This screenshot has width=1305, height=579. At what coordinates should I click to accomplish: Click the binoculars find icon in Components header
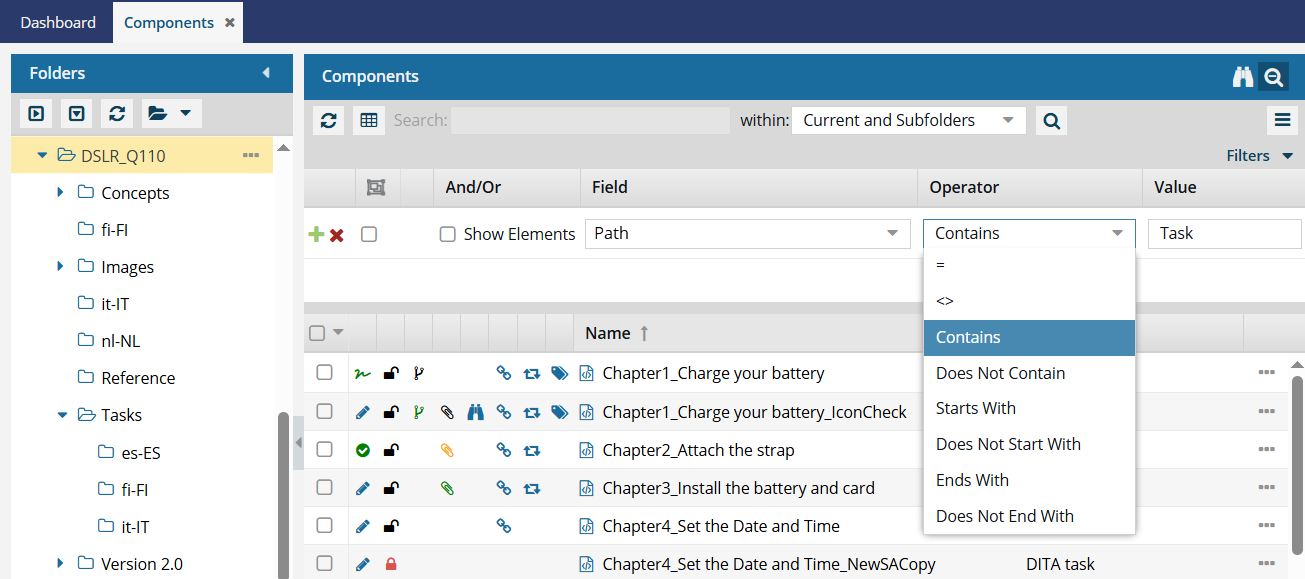tap(1243, 77)
